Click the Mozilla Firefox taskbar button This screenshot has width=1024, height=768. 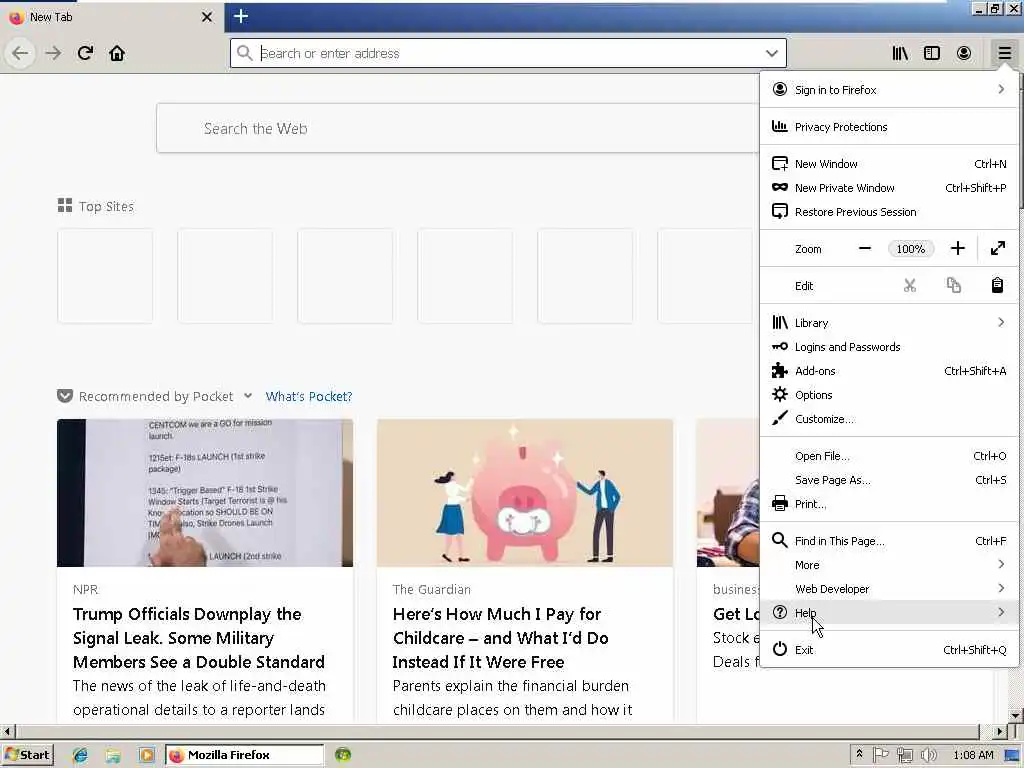click(244, 755)
